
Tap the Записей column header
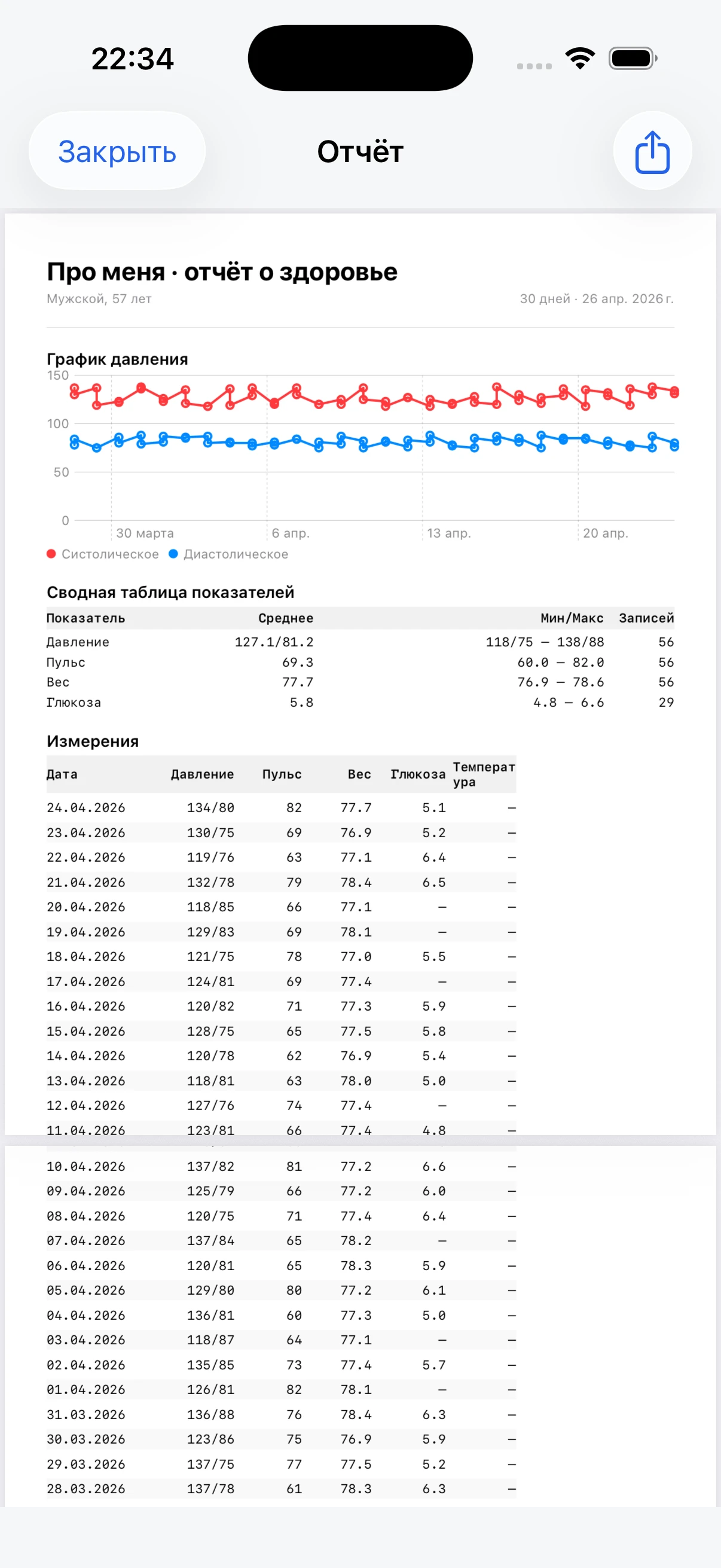pos(646,618)
